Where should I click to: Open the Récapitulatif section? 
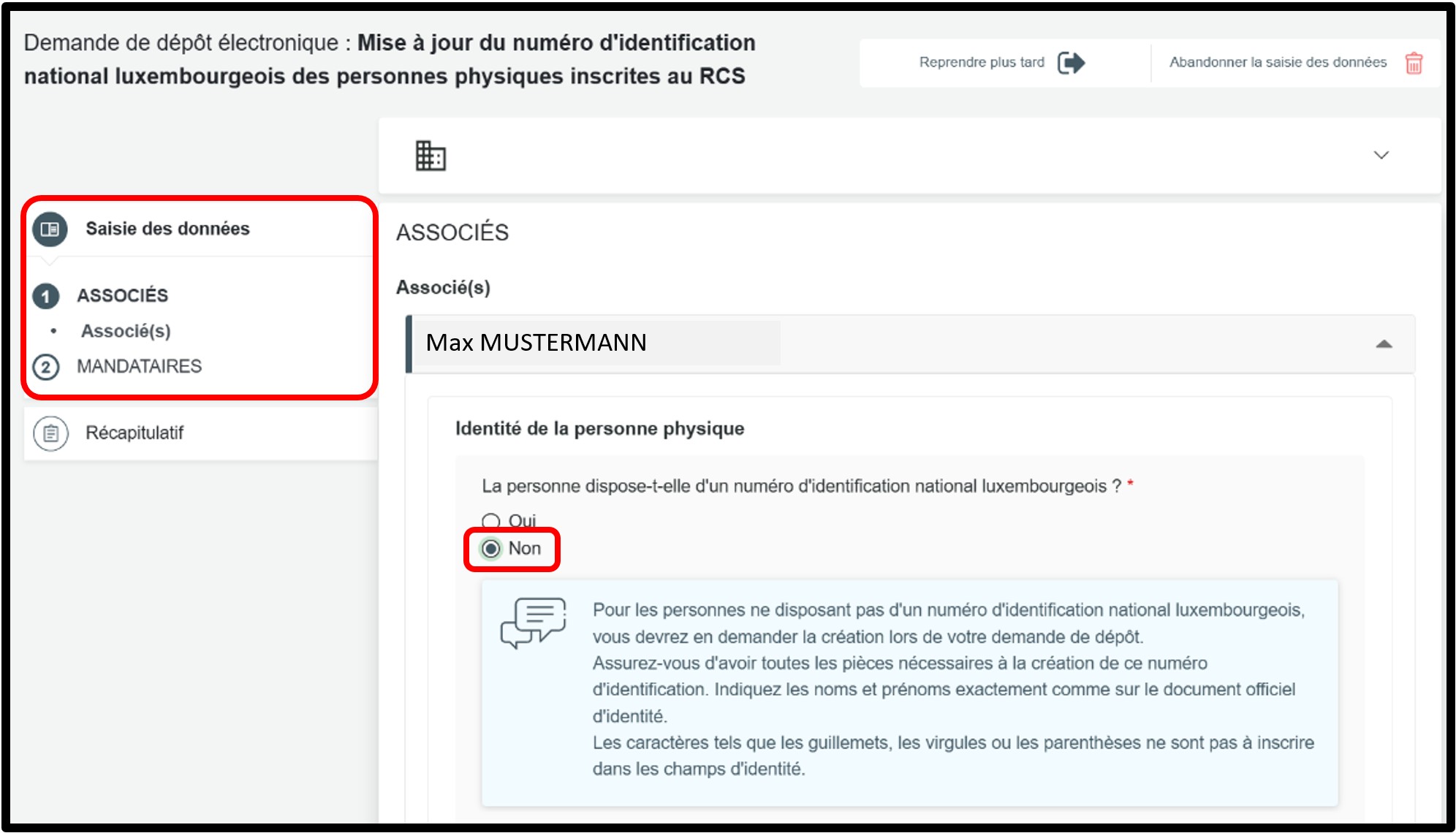point(134,433)
